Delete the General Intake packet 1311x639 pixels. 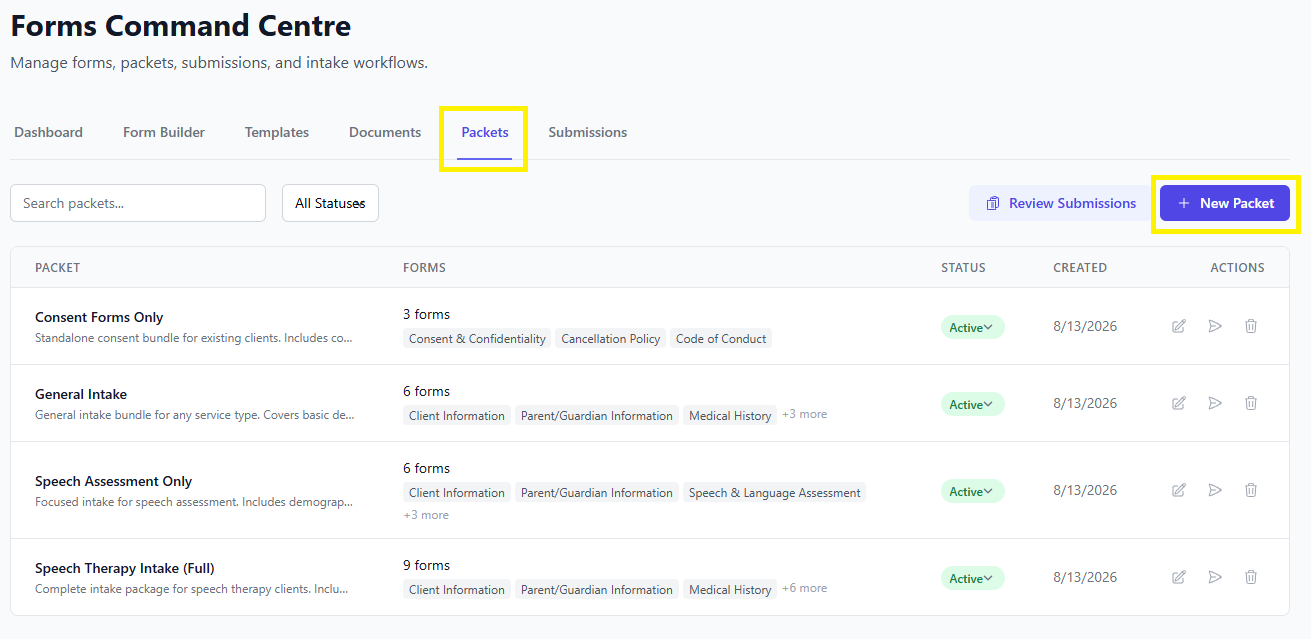pyautogui.click(x=1251, y=403)
